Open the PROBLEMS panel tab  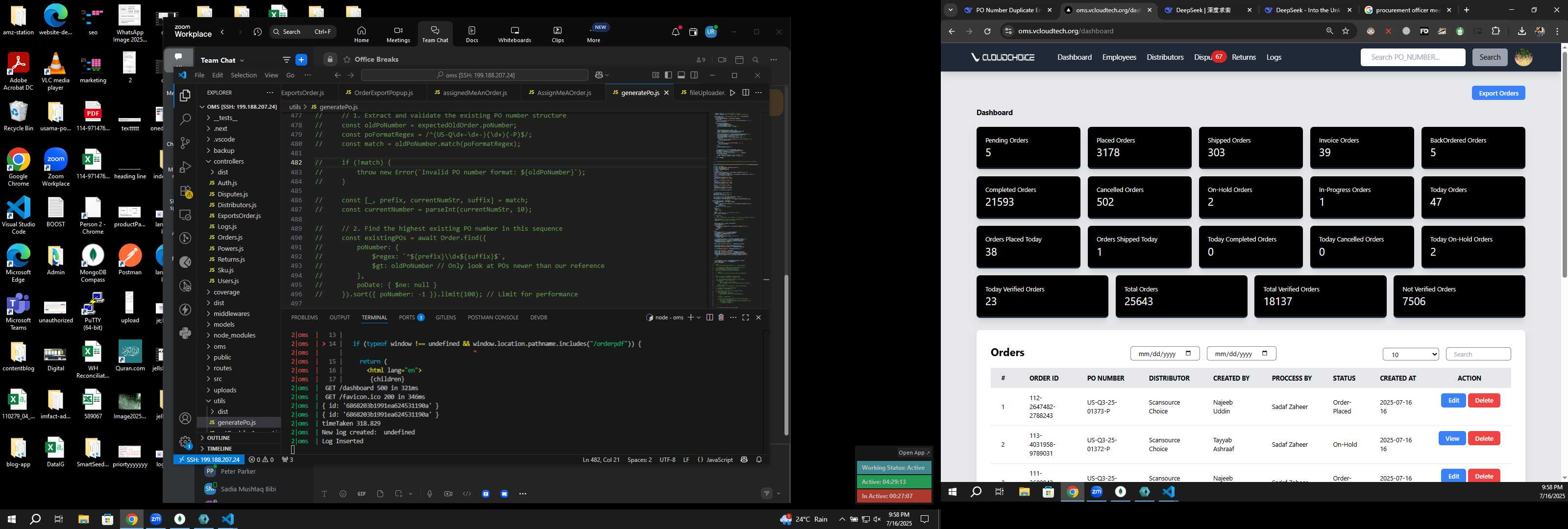pyautogui.click(x=304, y=317)
